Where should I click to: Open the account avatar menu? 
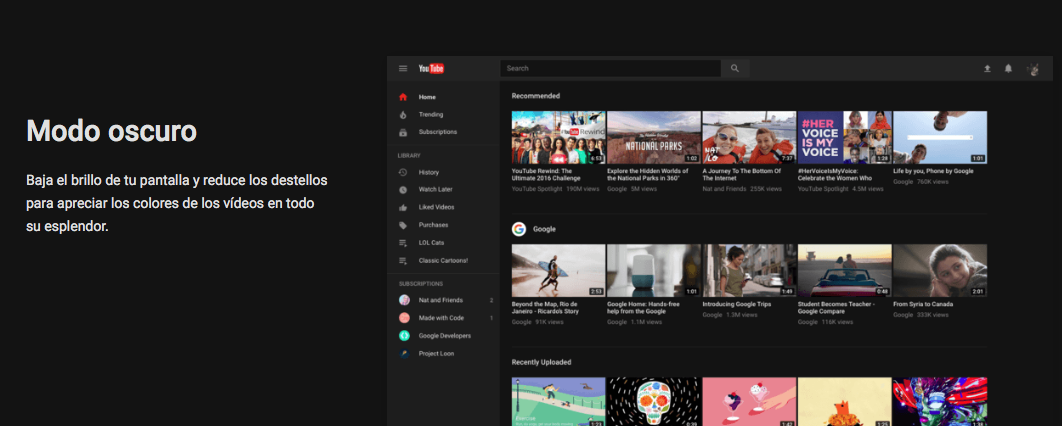tap(1034, 68)
